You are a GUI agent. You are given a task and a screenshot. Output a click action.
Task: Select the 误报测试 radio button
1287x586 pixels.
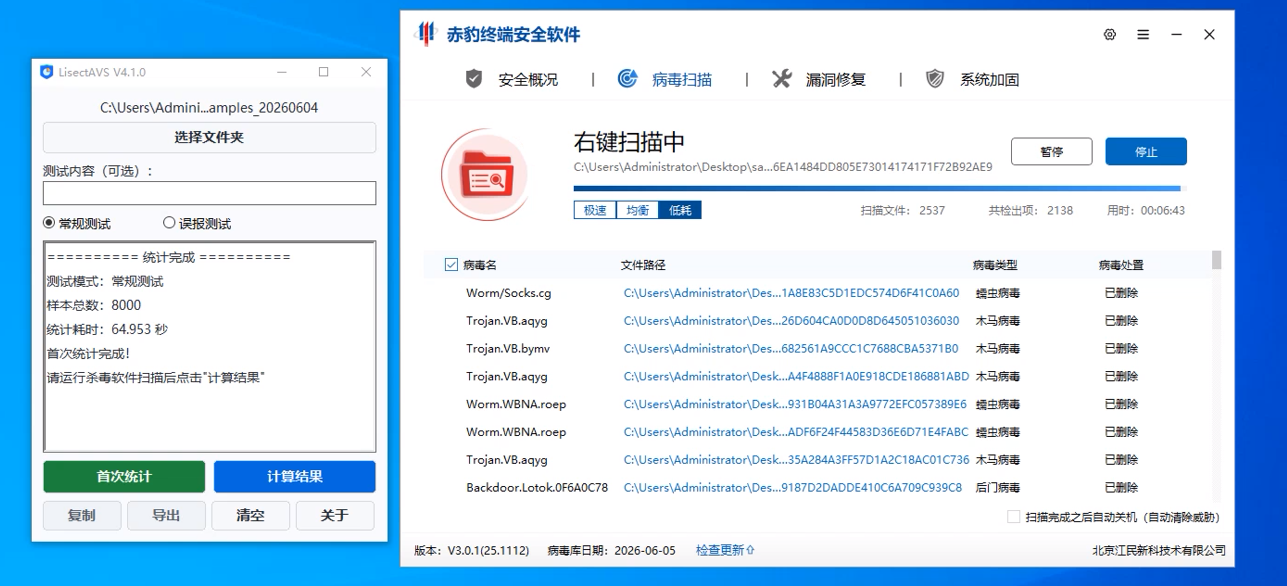point(169,223)
